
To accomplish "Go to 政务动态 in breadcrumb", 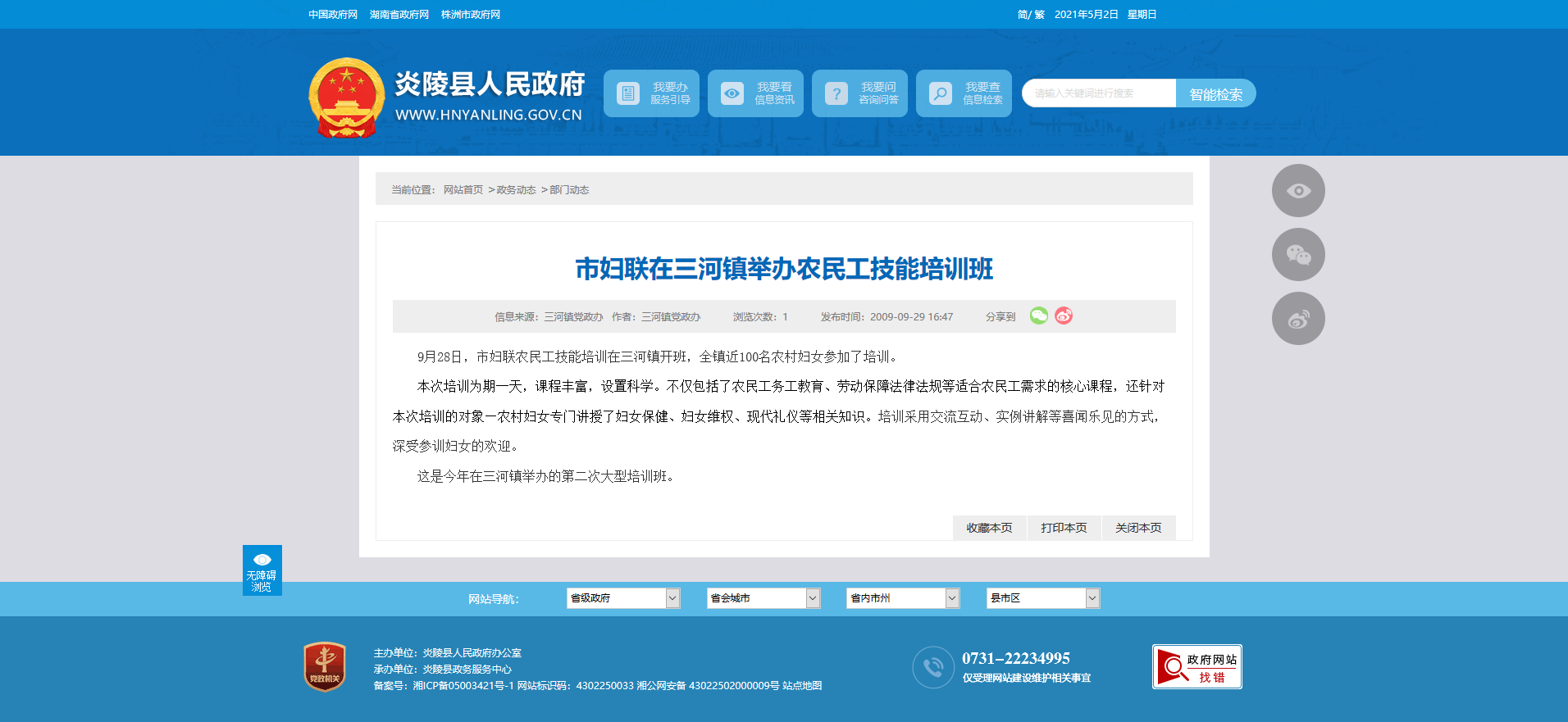I will tap(516, 190).
